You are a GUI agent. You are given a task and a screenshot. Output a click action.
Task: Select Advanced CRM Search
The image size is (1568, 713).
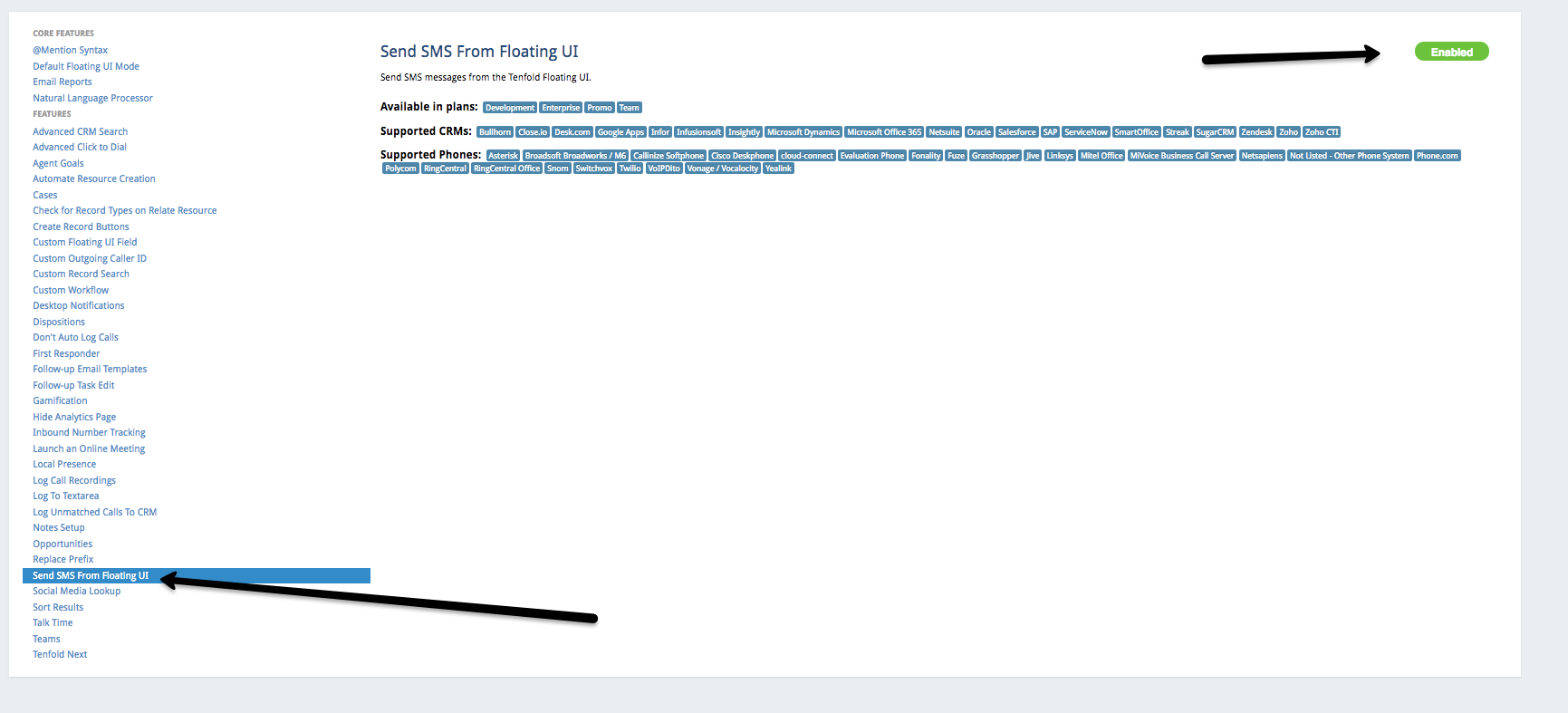point(80,131)
